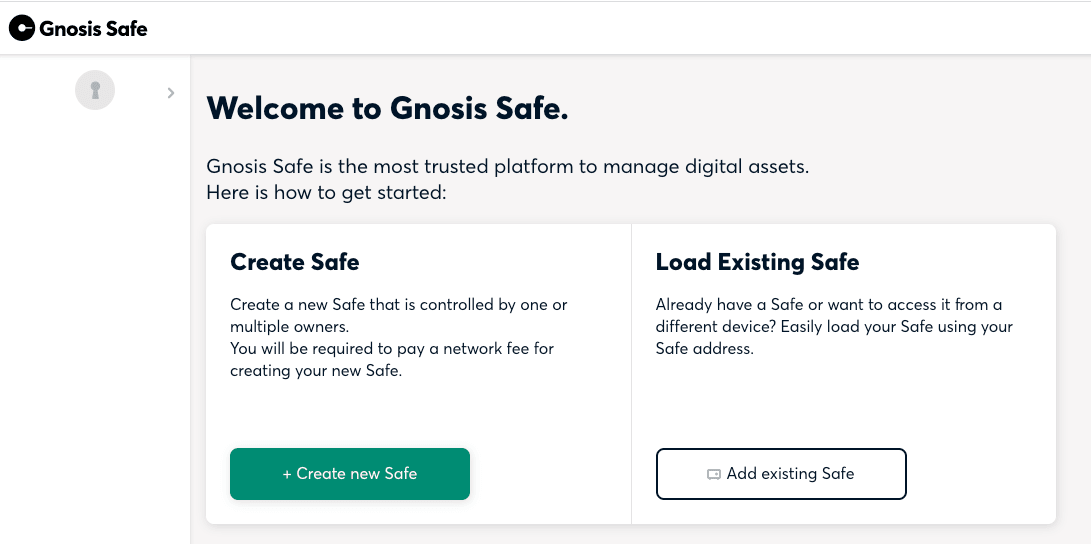Click the blank area of the top header bar
Viewport: 1091px width, 544px height.
click(612, 28)
